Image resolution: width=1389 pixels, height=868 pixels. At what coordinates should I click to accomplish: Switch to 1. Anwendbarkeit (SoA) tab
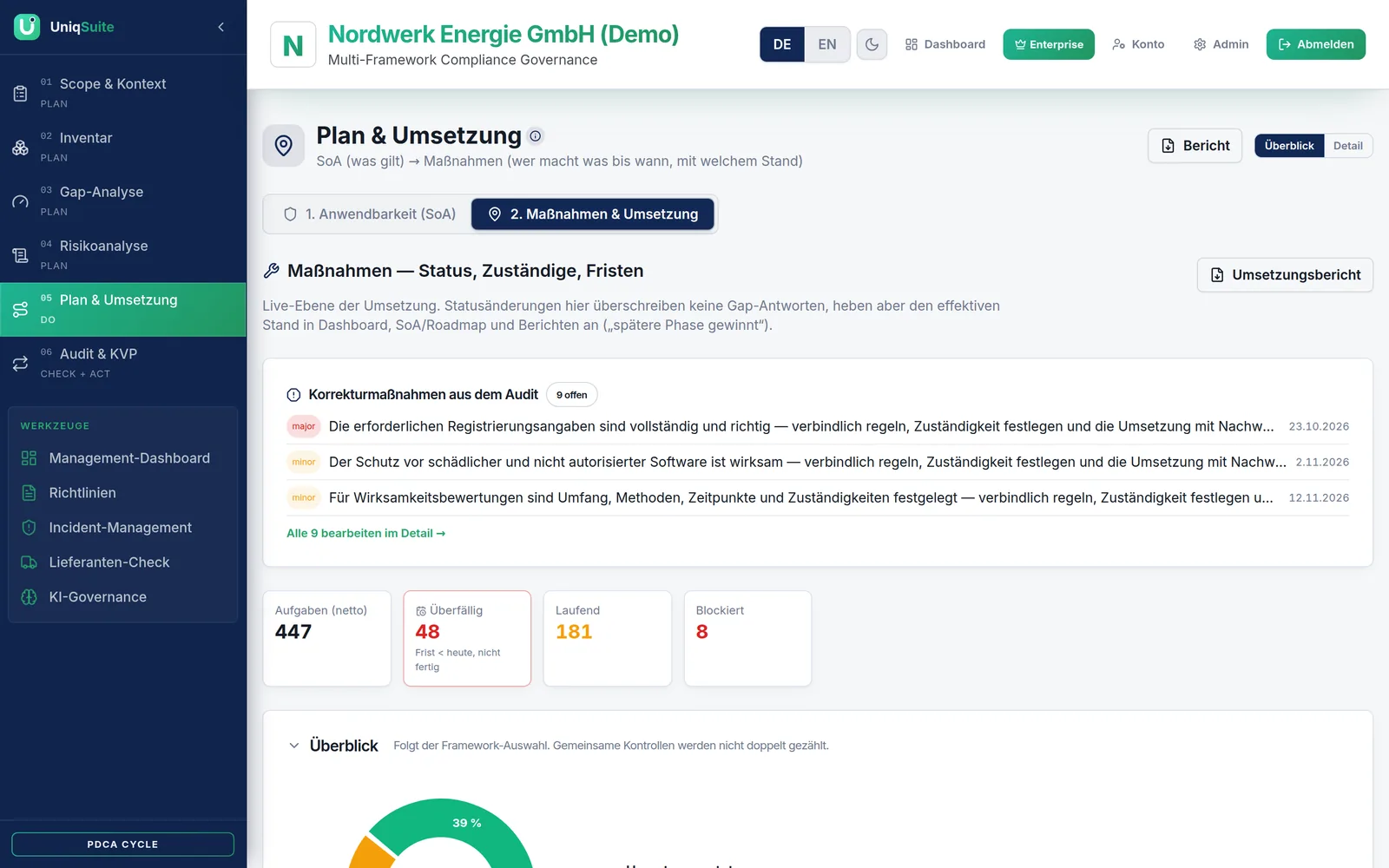(370, 214)
